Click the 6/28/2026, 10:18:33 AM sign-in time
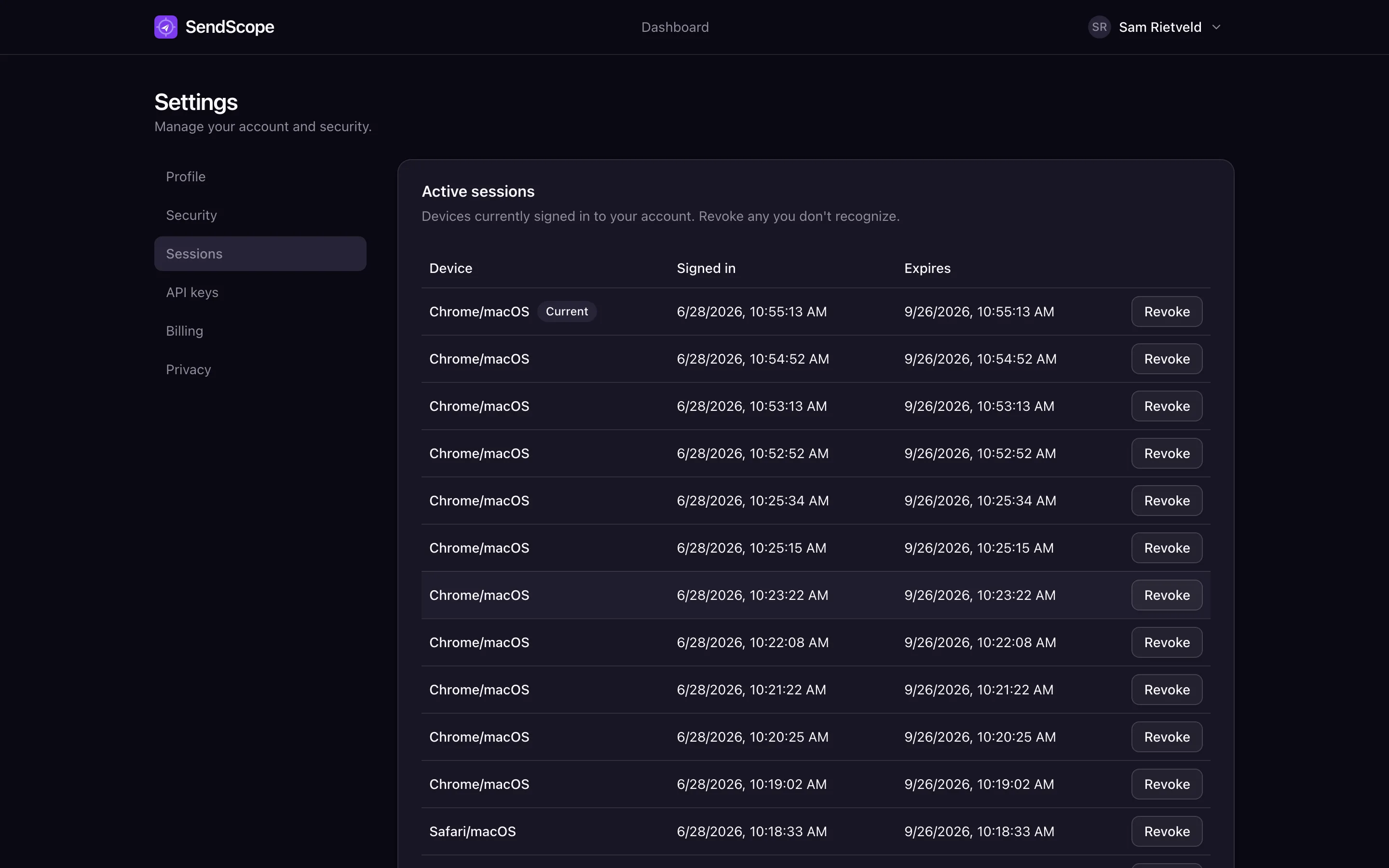 click(x=751, y=831)
